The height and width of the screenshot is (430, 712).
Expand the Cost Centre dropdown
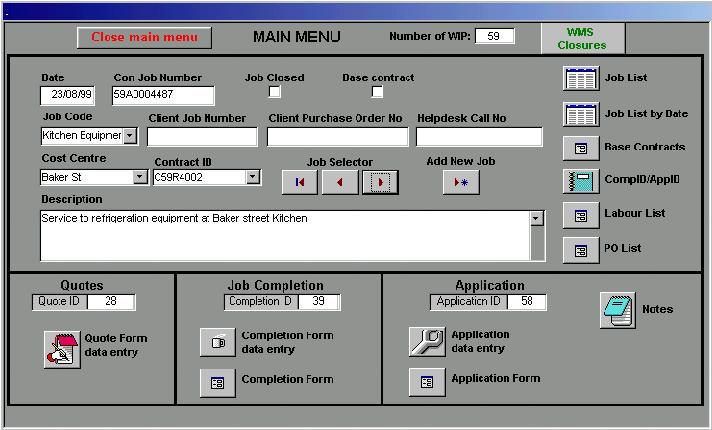(140, 178)
